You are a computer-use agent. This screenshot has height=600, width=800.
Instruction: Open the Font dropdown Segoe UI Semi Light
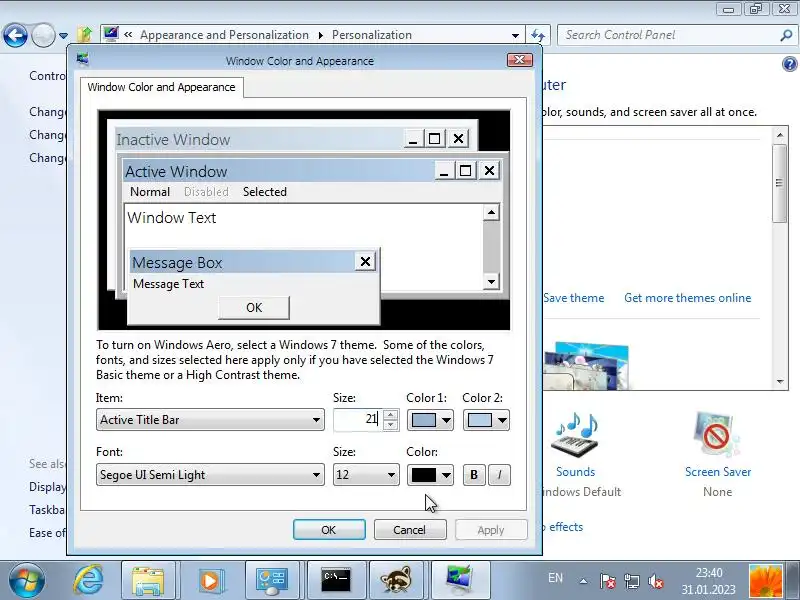pyautogui.click(x=210, y=474)
